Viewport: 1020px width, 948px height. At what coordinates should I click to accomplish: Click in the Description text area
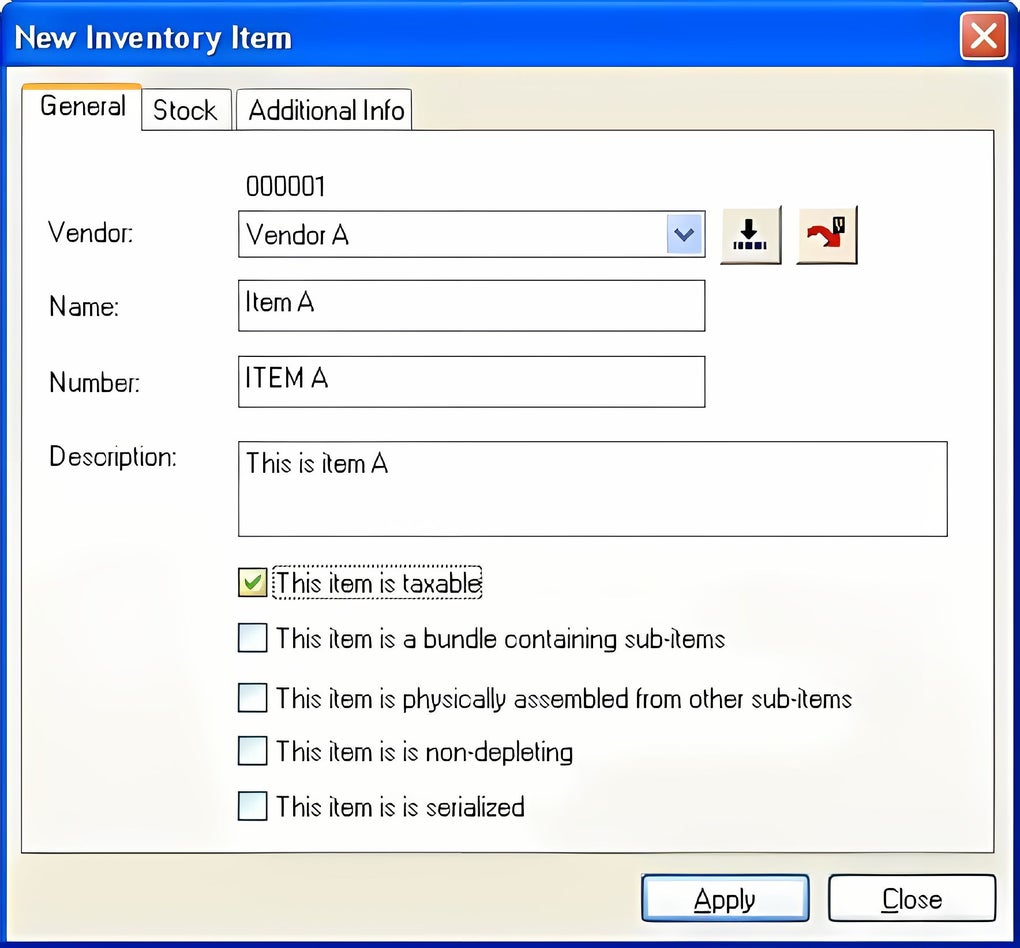[593, 489]
